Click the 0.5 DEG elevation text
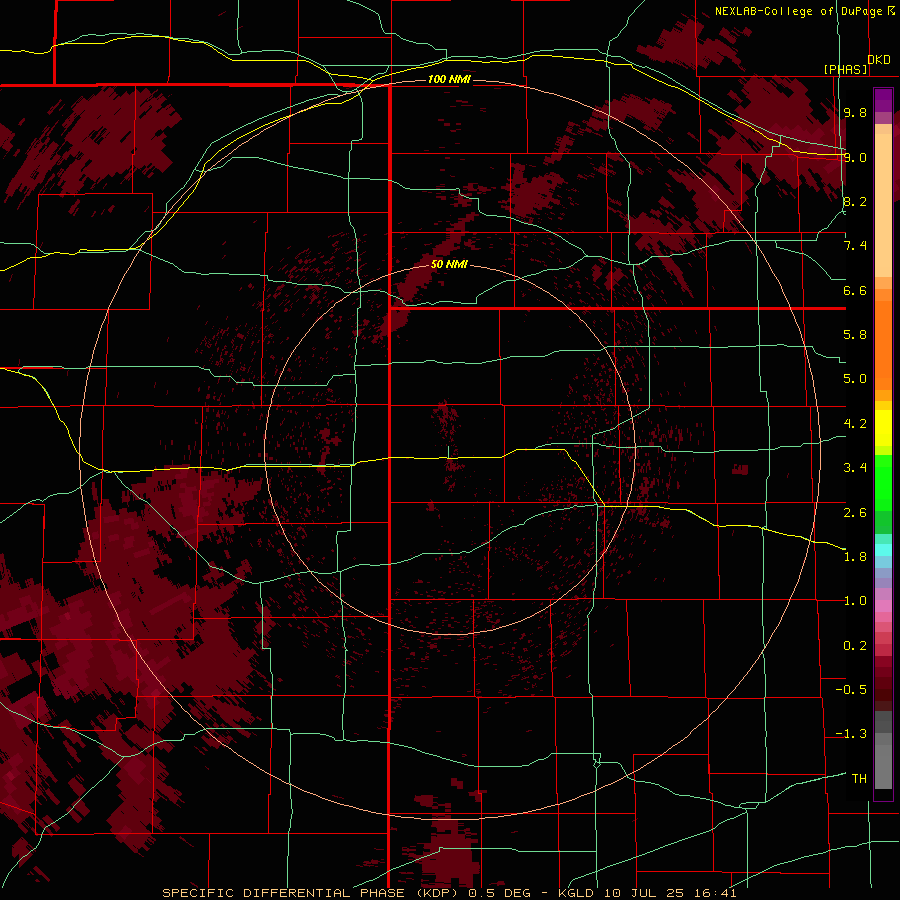Viewport: 900px width, 900px height. [x=499, y=893]
